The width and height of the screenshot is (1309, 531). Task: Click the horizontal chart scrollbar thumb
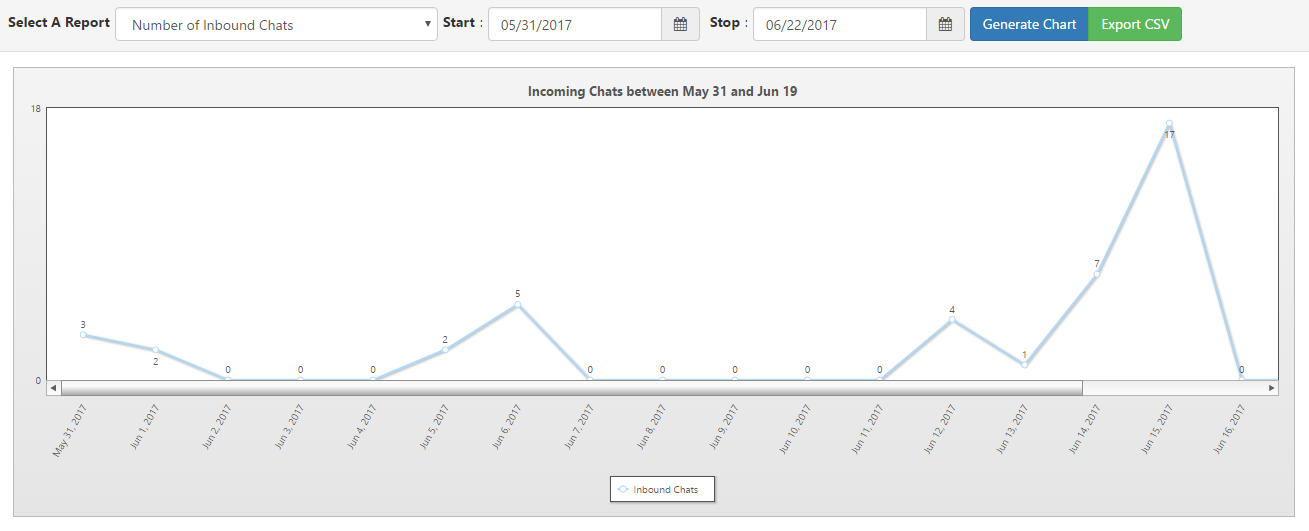pyautogui.click(x=570, y=387)
